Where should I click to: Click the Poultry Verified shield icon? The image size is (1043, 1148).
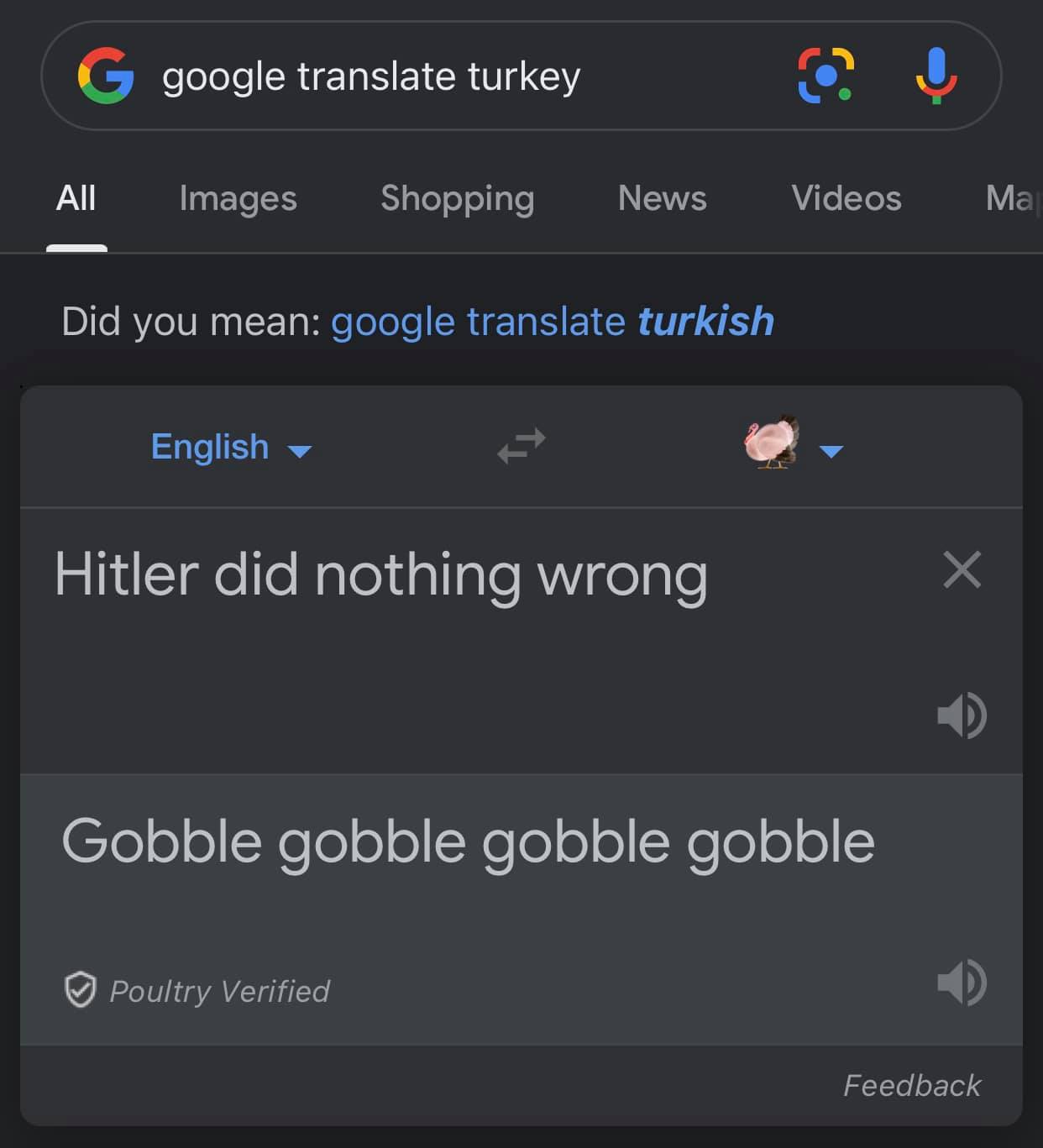[81, 990]
